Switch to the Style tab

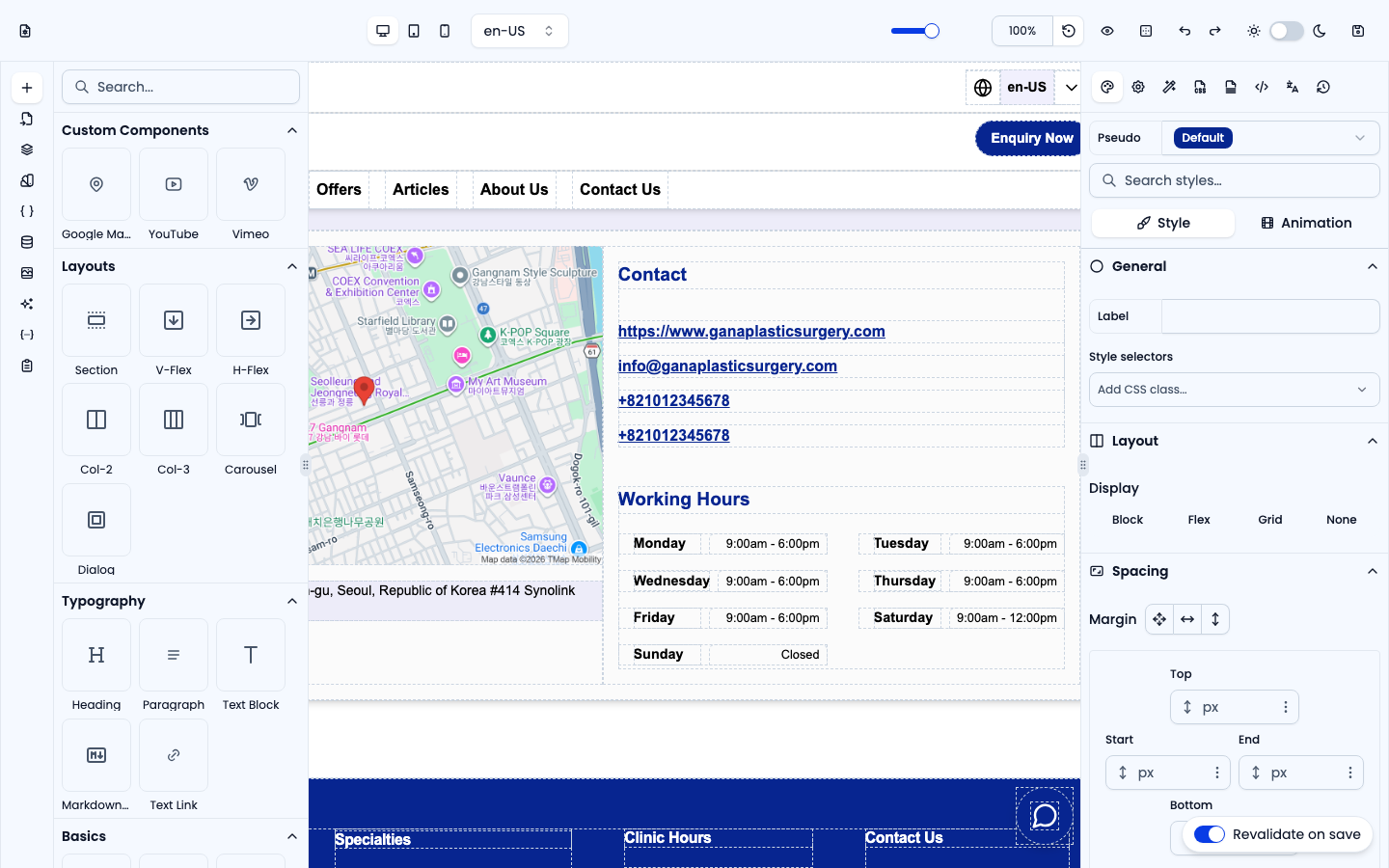pos(1163,223)
